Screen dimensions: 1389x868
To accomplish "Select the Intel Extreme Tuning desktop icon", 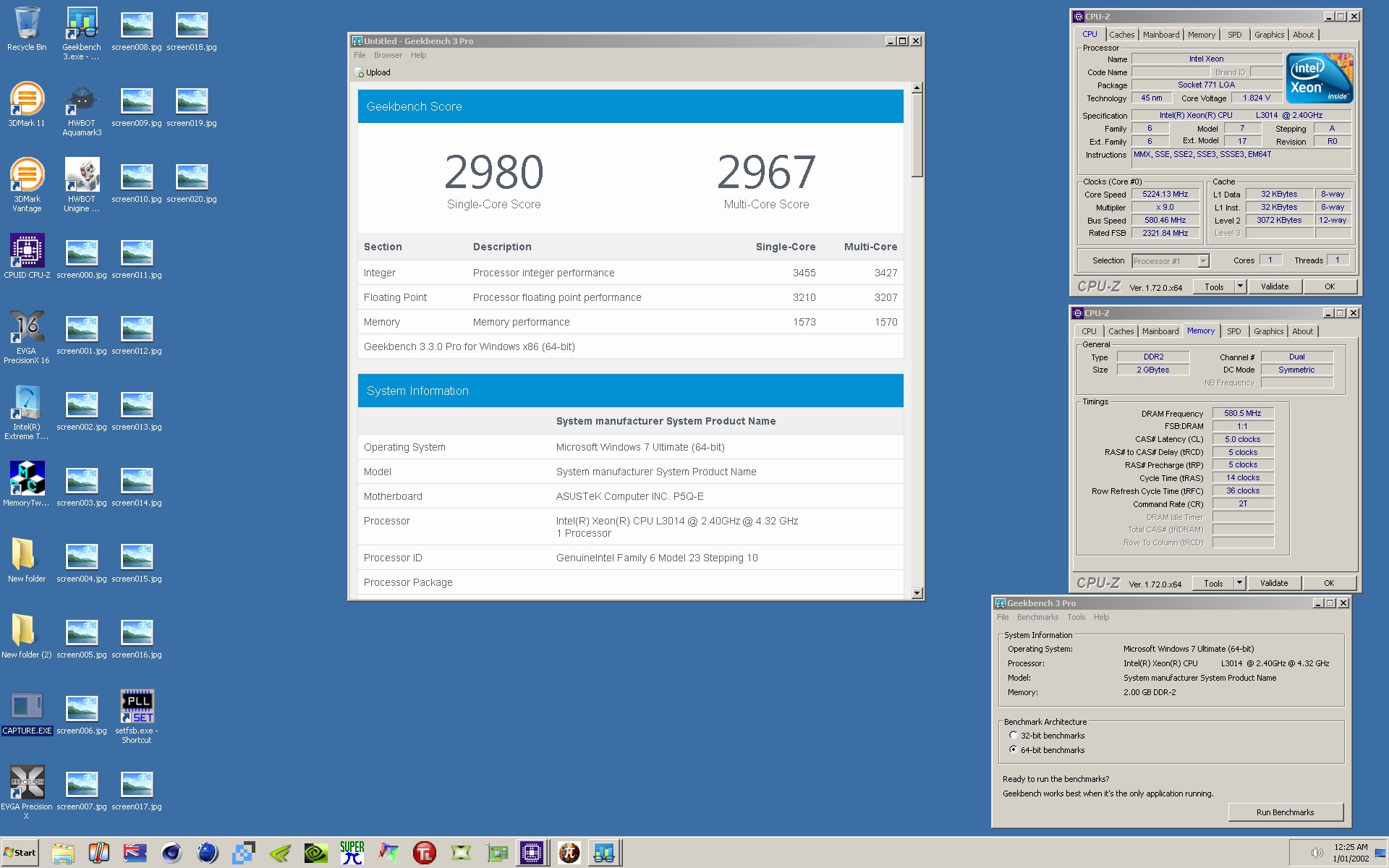I will coord(27,413).
